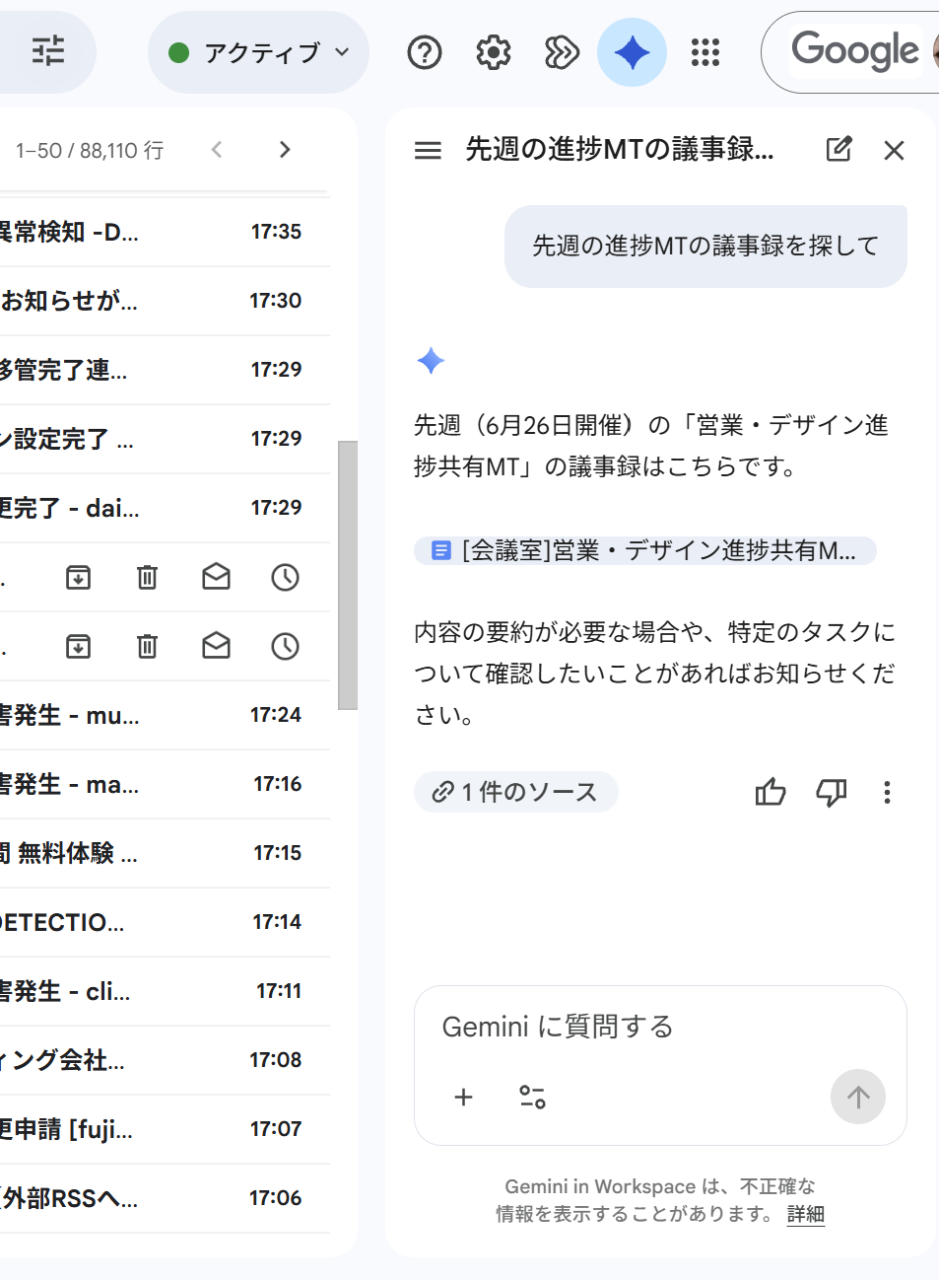Viewport: 939px width, 1280px height.
Task: Start a new Gemini chat pencil icon
Action: click(839, 150)
